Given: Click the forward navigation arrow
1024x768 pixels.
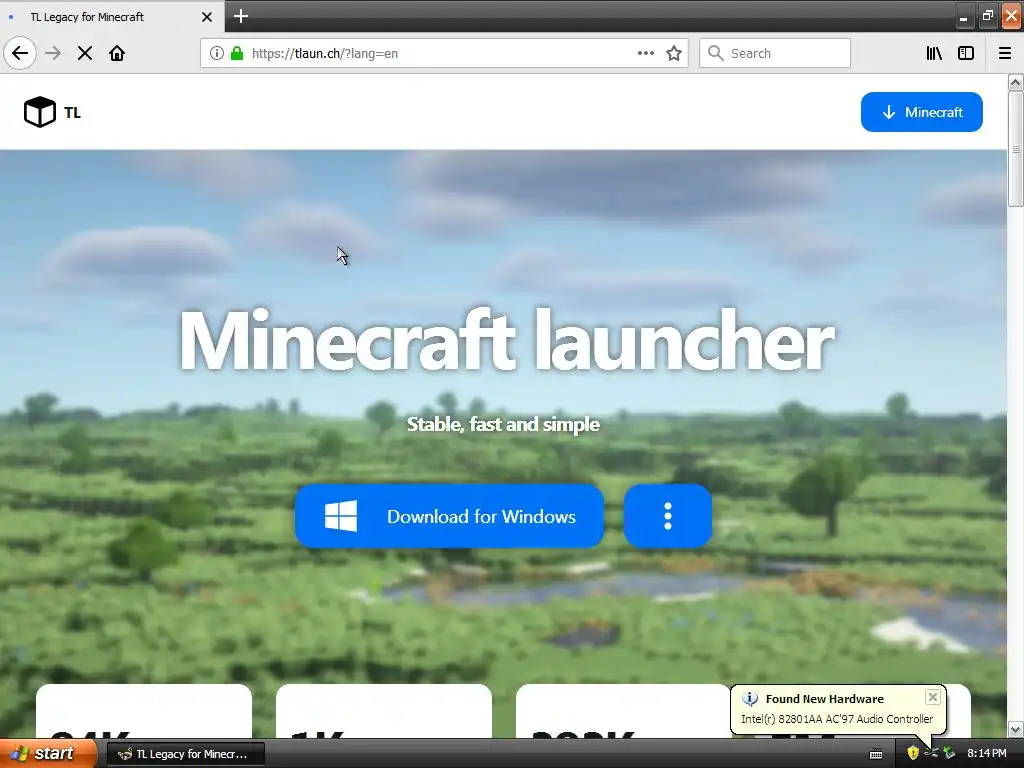Looking at the screenshot, I should pyautogui.click(x=53, y=53).
